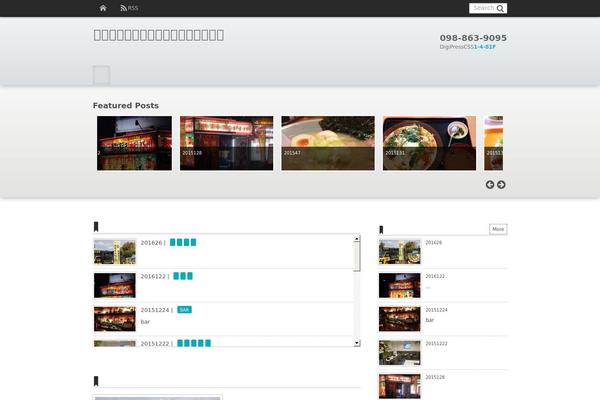Viewport: 600px width, 400px height.
Task: Click the teal category tag beside 20151222
Action: click(x=194, y=343)
